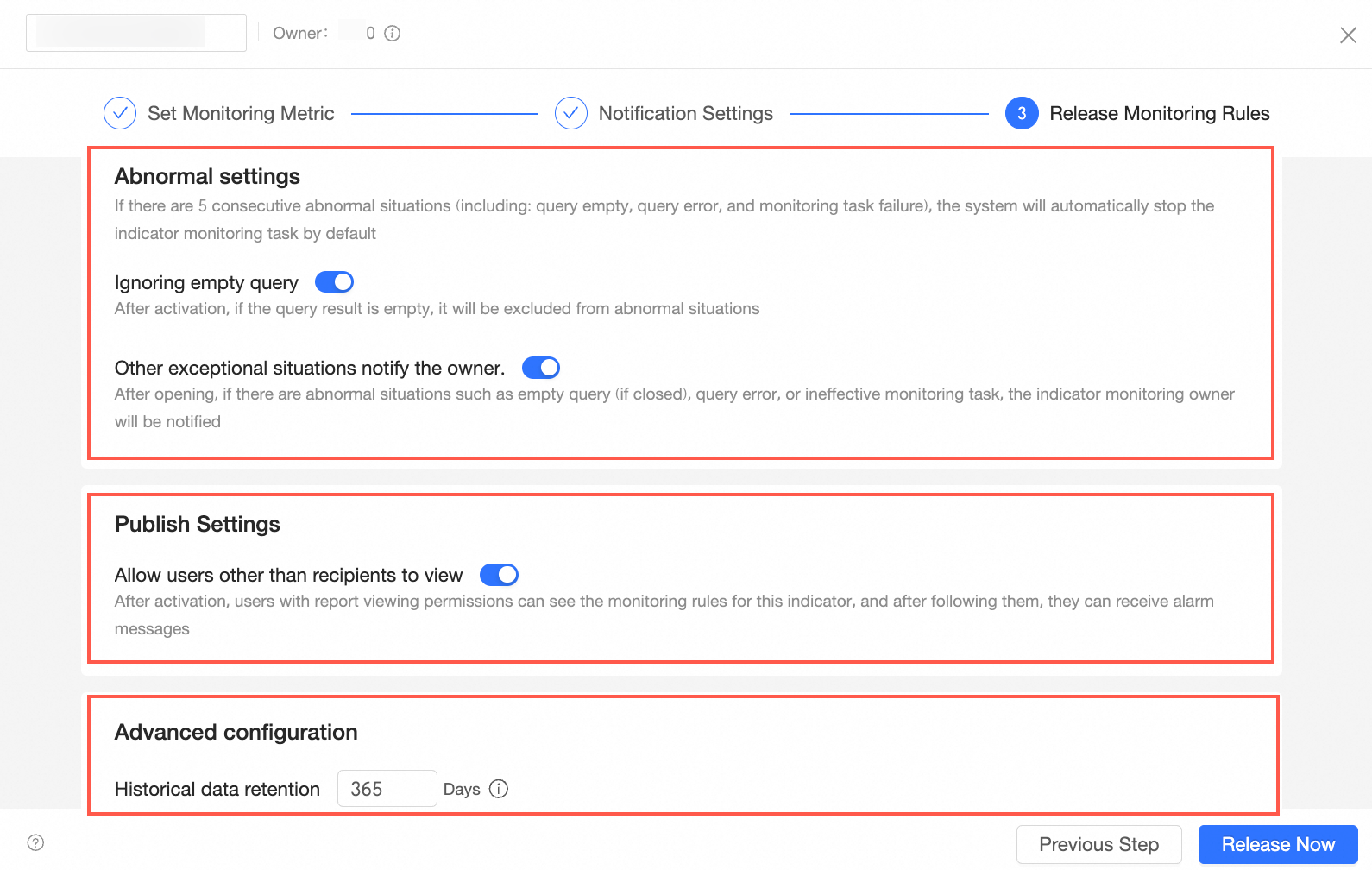Click the Days retention info icon
The image size is (1372, 870).
tap(499, 789)
